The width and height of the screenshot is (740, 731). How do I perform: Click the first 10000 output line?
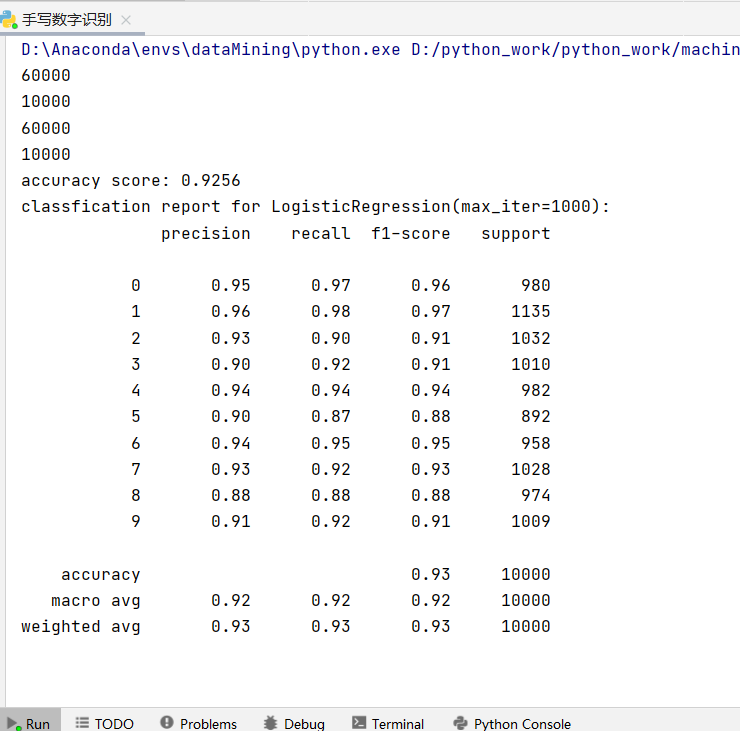[46, 101]
